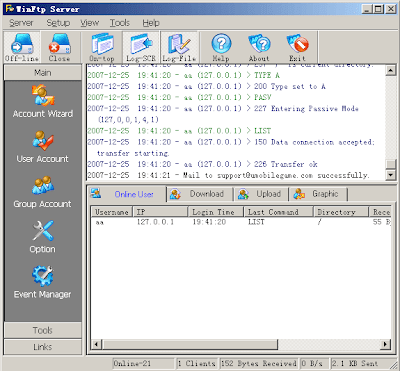Sort by the Directory column header
Image resolution: width=400 pixels, height=371 pixels.
pyautogui.click(x=341, y=212)
